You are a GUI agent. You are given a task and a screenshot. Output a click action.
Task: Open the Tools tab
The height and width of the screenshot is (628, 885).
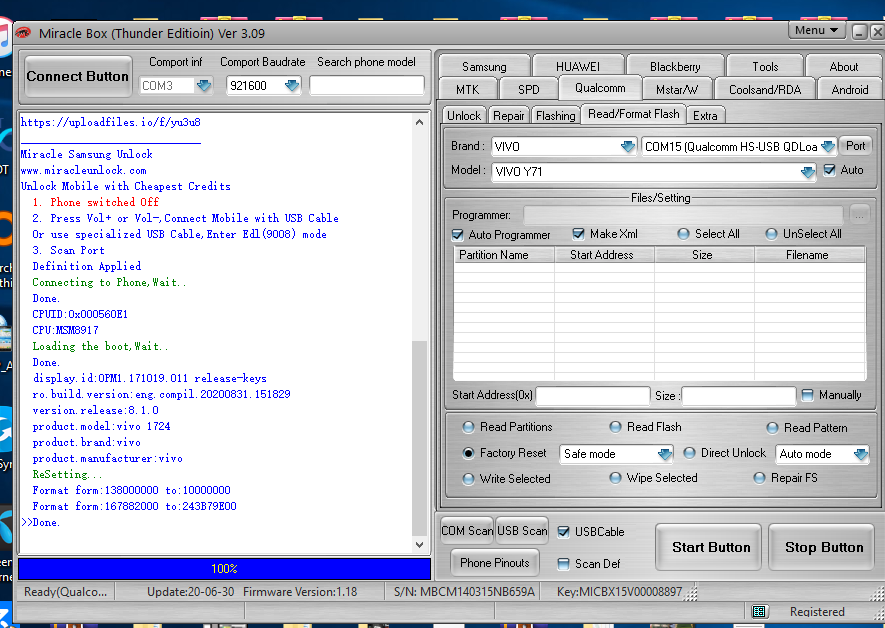pos(765,67)
